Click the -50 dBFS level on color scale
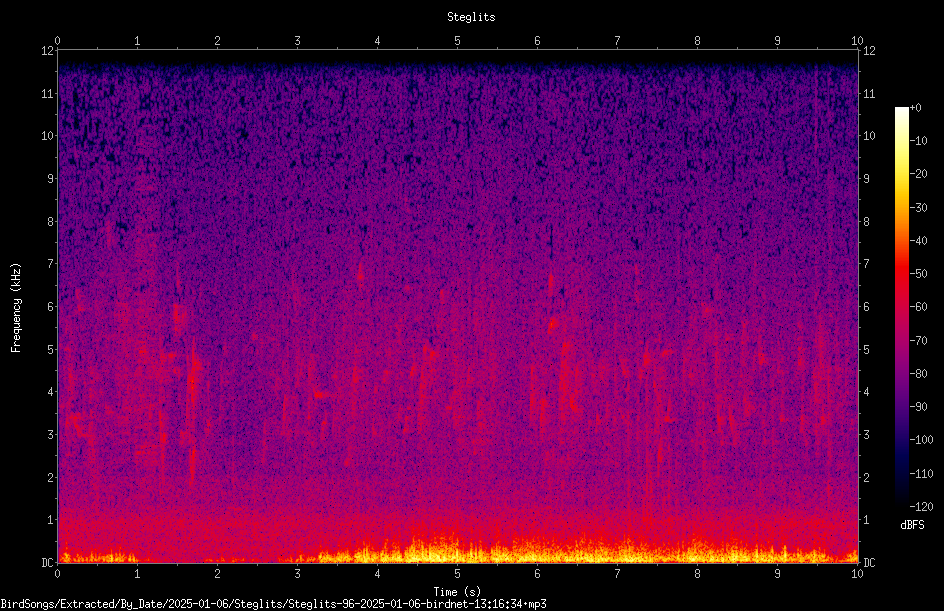This screenshot has height=611, width=944. [918, 273]
